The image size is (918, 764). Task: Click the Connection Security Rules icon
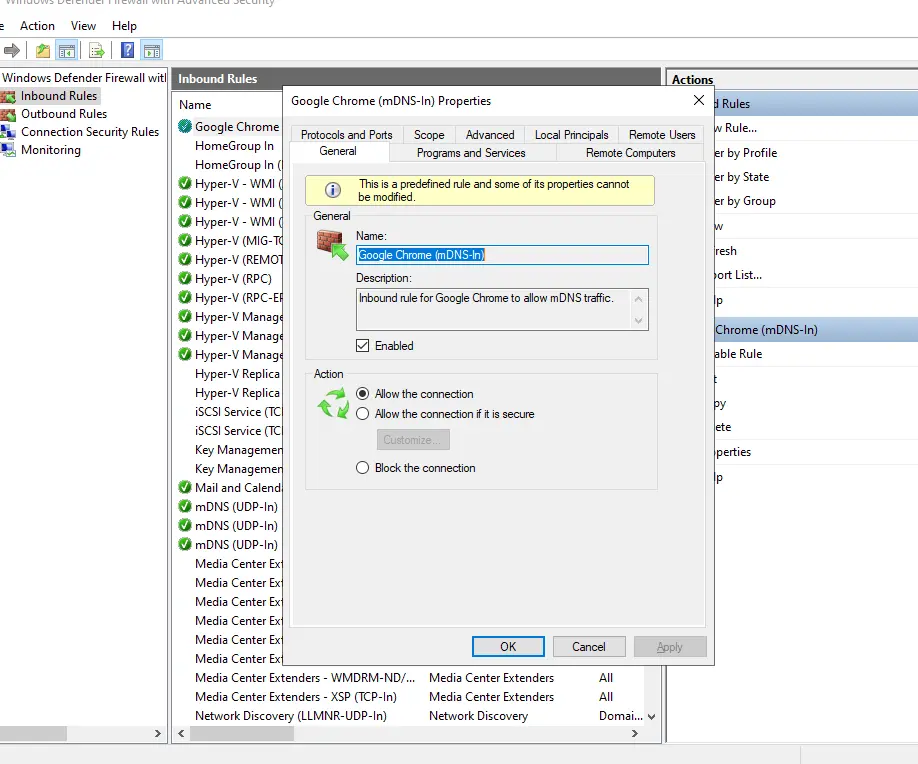[9, 132]
